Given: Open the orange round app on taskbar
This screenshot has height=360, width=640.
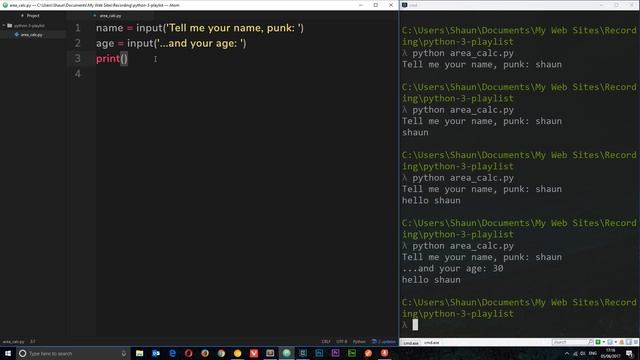Looking at the screenshot, I should click(368, 353).
